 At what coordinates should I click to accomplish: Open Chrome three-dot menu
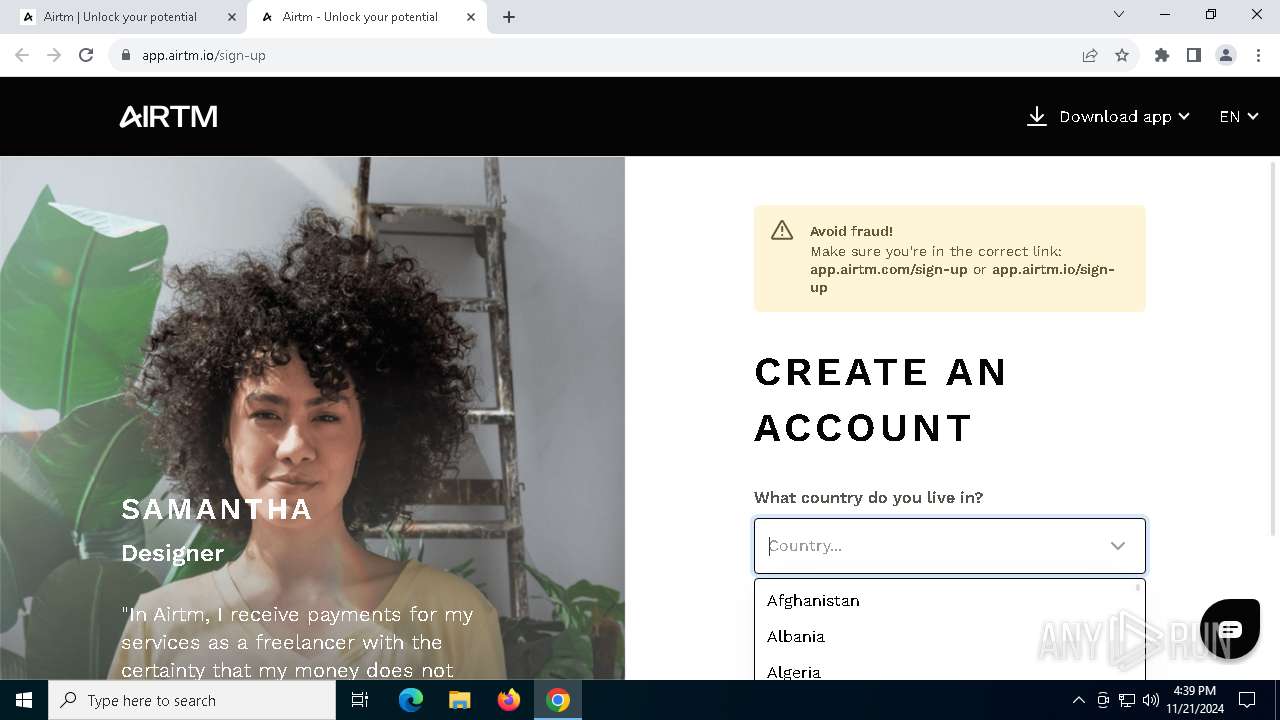(1258, 55)
